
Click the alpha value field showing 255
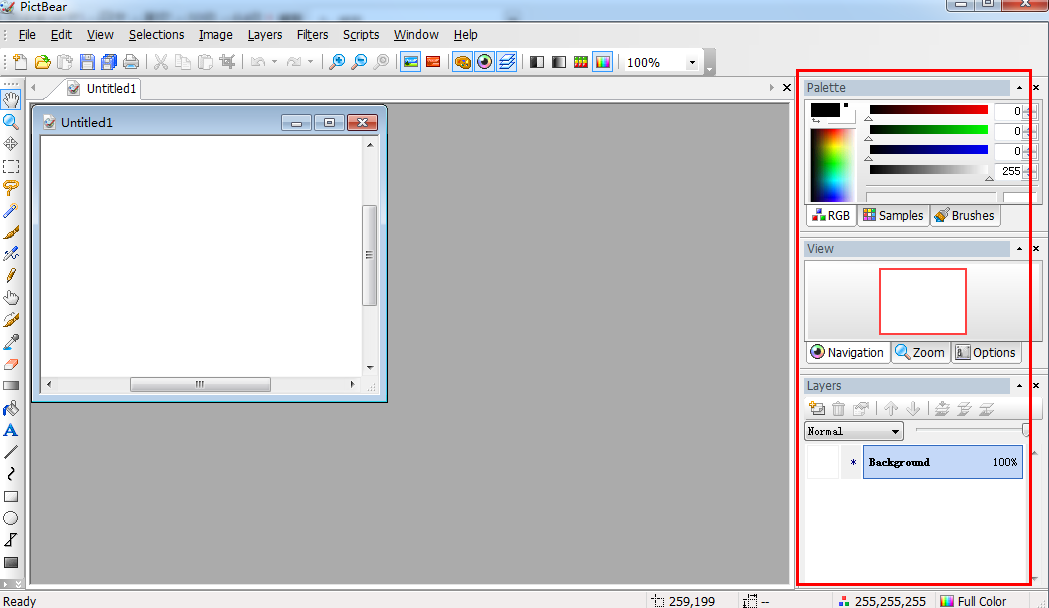(1011, 171)
